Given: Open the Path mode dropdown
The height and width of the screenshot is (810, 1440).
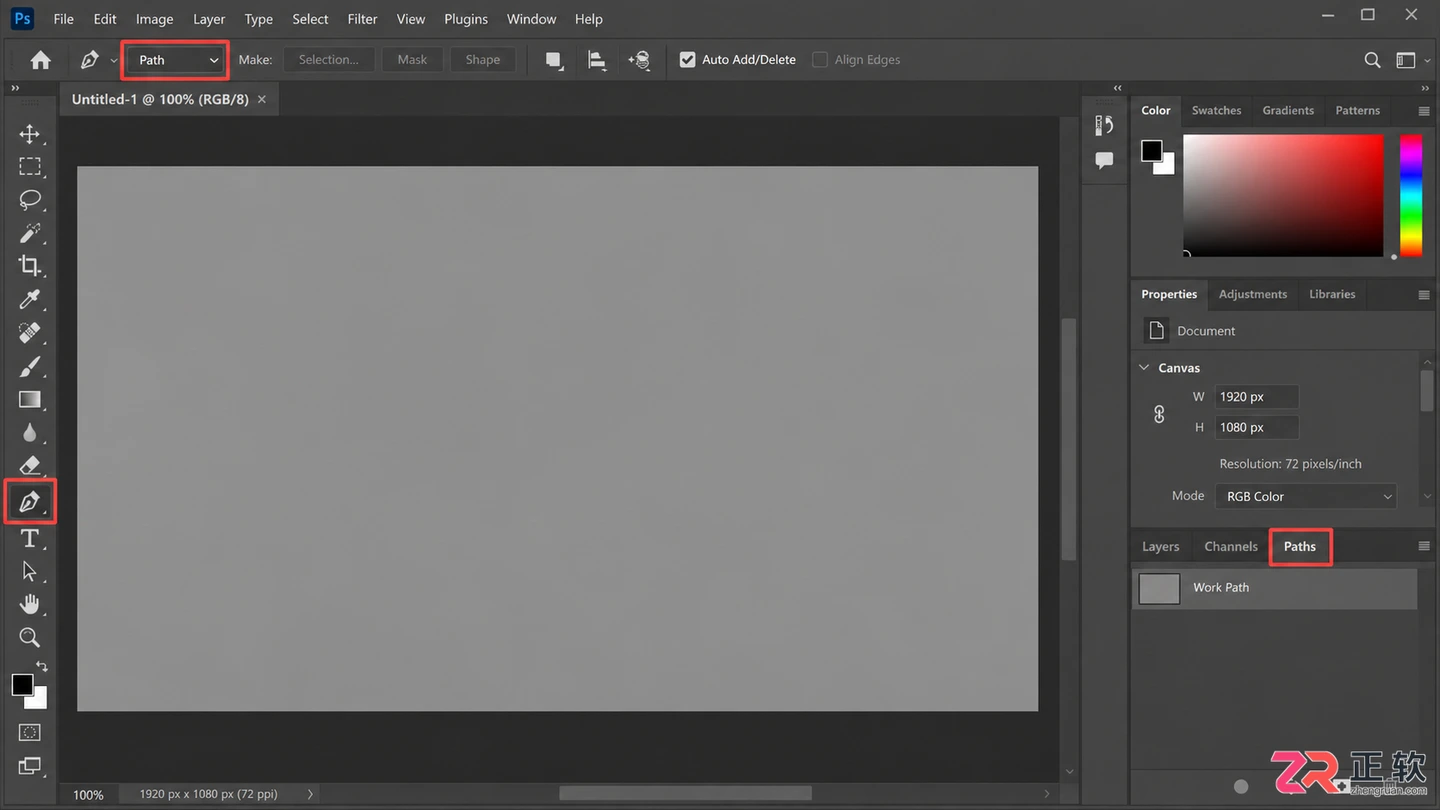Looking at the screenshot, I should click(176, 60).
